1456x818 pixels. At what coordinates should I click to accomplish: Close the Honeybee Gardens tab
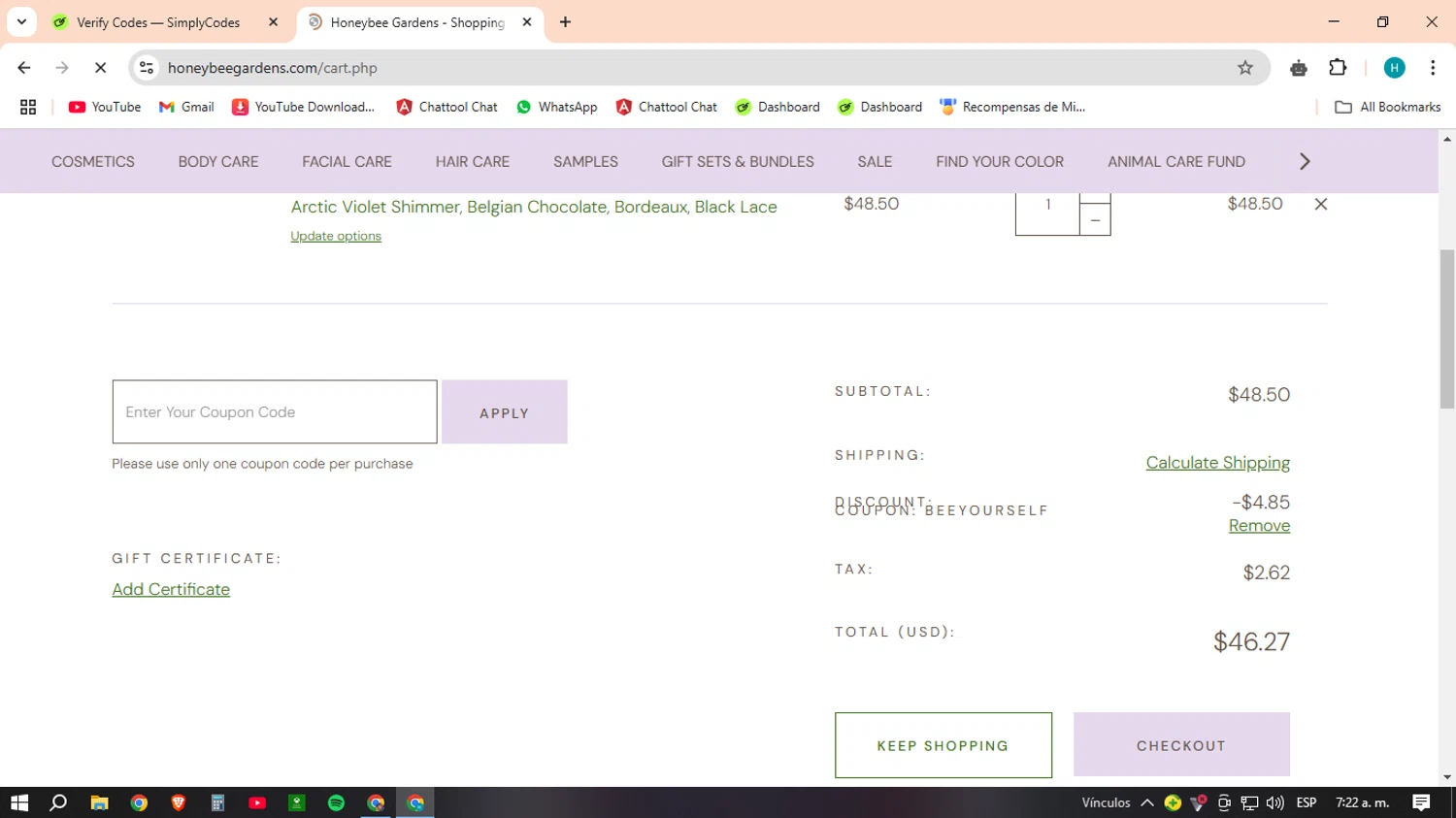[x=527, y=22]
